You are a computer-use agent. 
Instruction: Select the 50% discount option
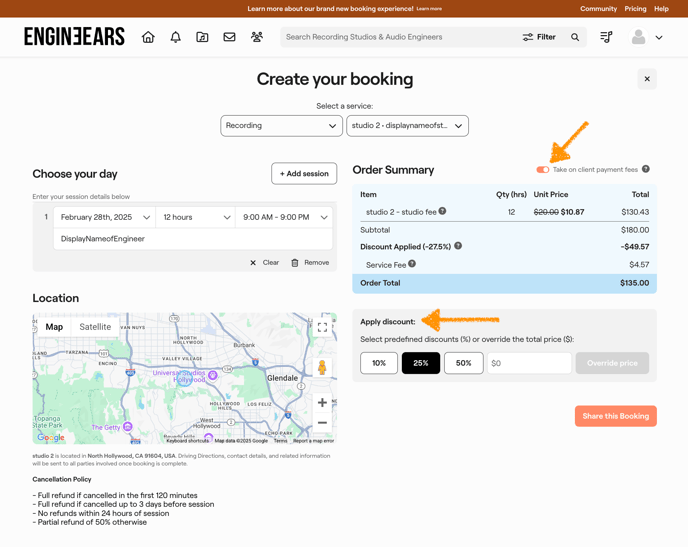463,363
